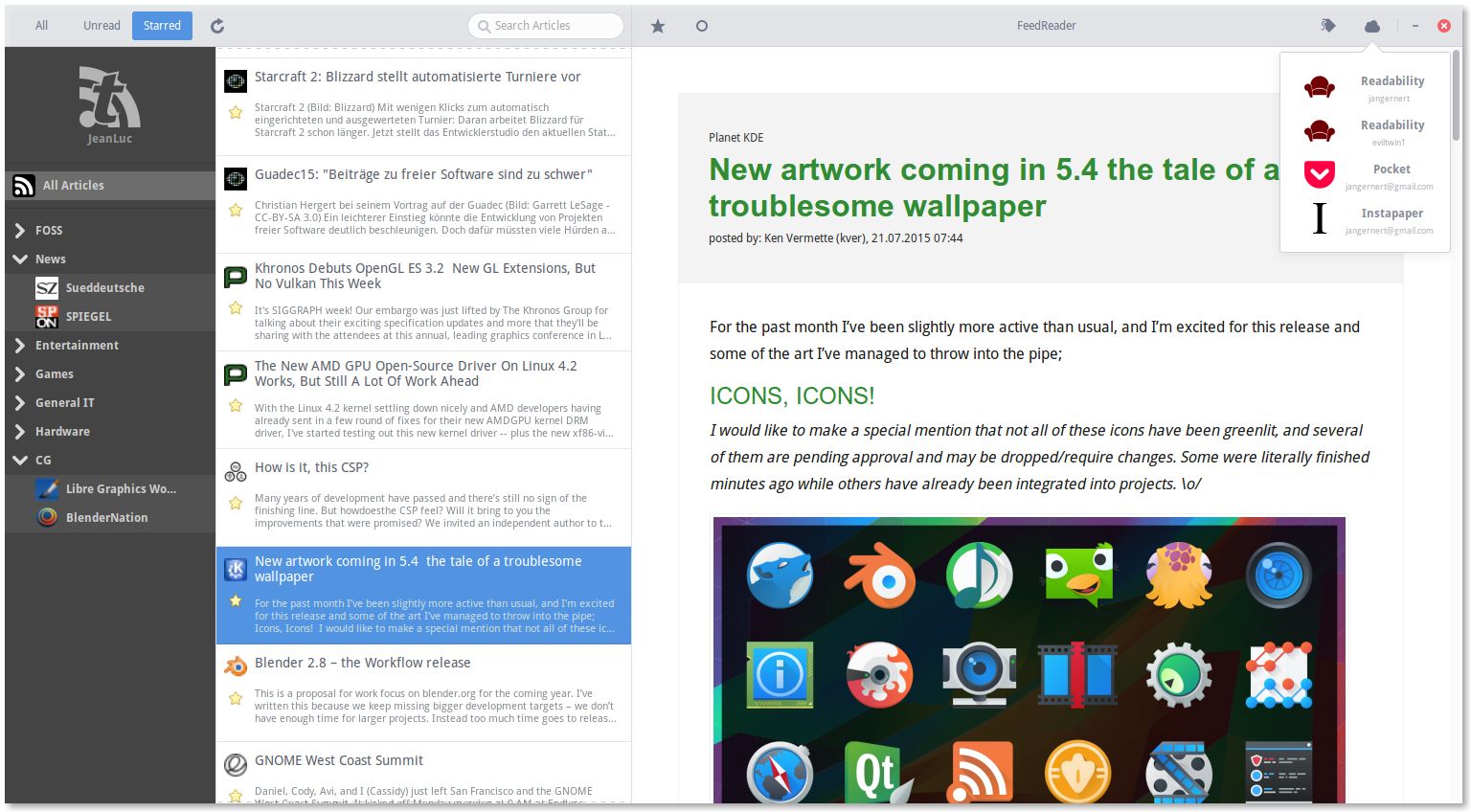Collapse the News category

pyautogui.click(x=19, y=259)
